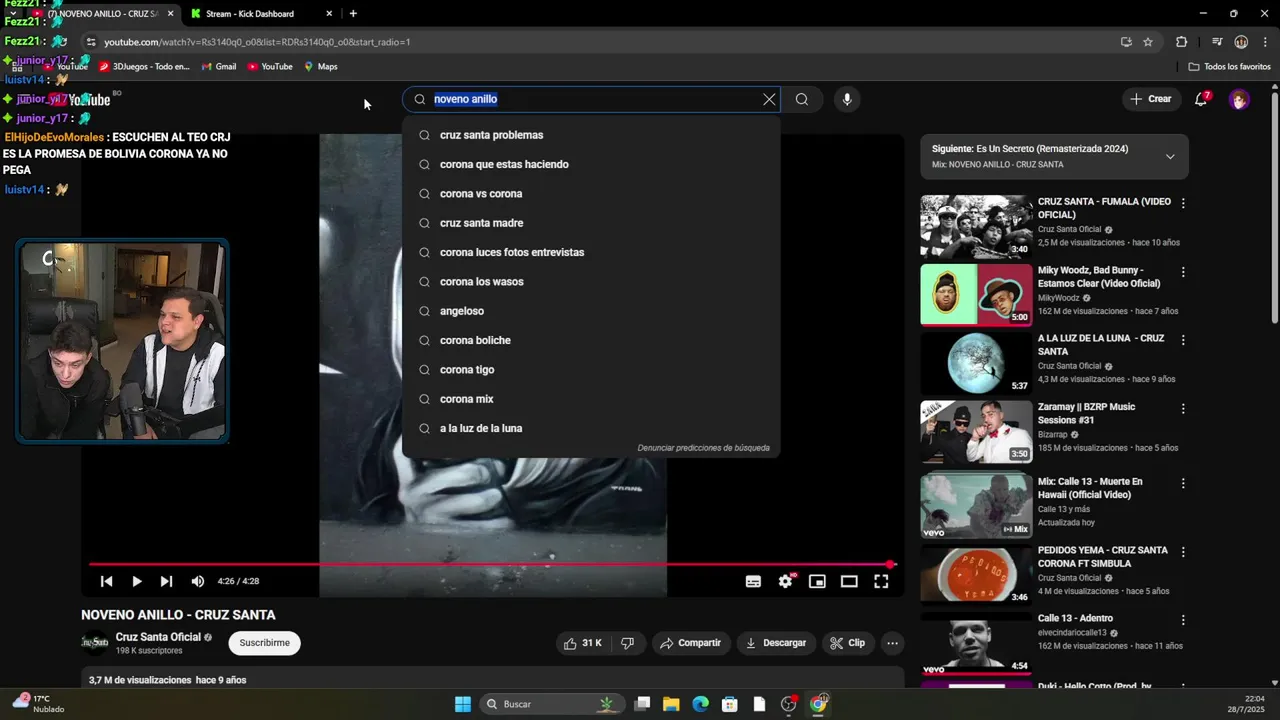1280x720 pixels.
Task: Open options for PEDIDOS YEMA video
Action: click(x=1183, y=552)
